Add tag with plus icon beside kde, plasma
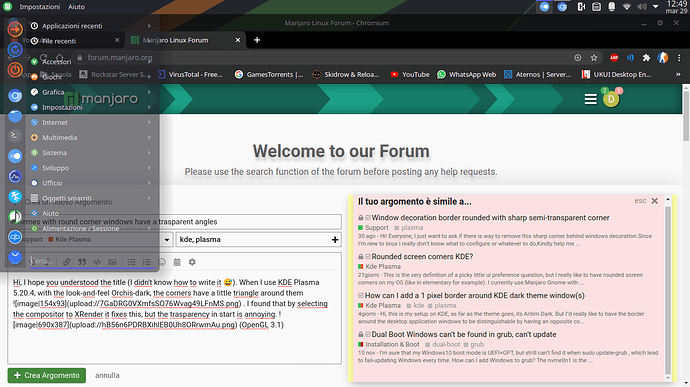The image size is (690, 387). pos(335,240)
